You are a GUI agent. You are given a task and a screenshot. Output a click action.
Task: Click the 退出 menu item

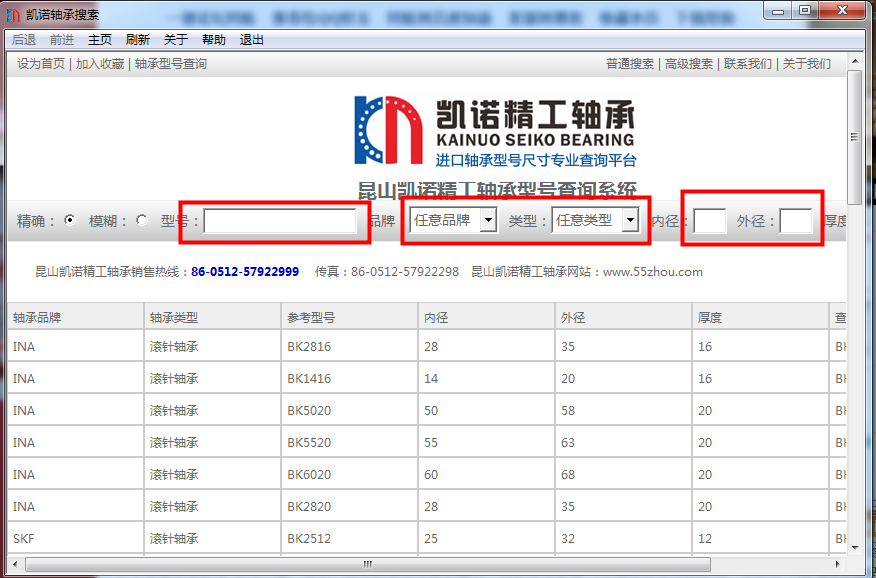(x=252, y=40)
